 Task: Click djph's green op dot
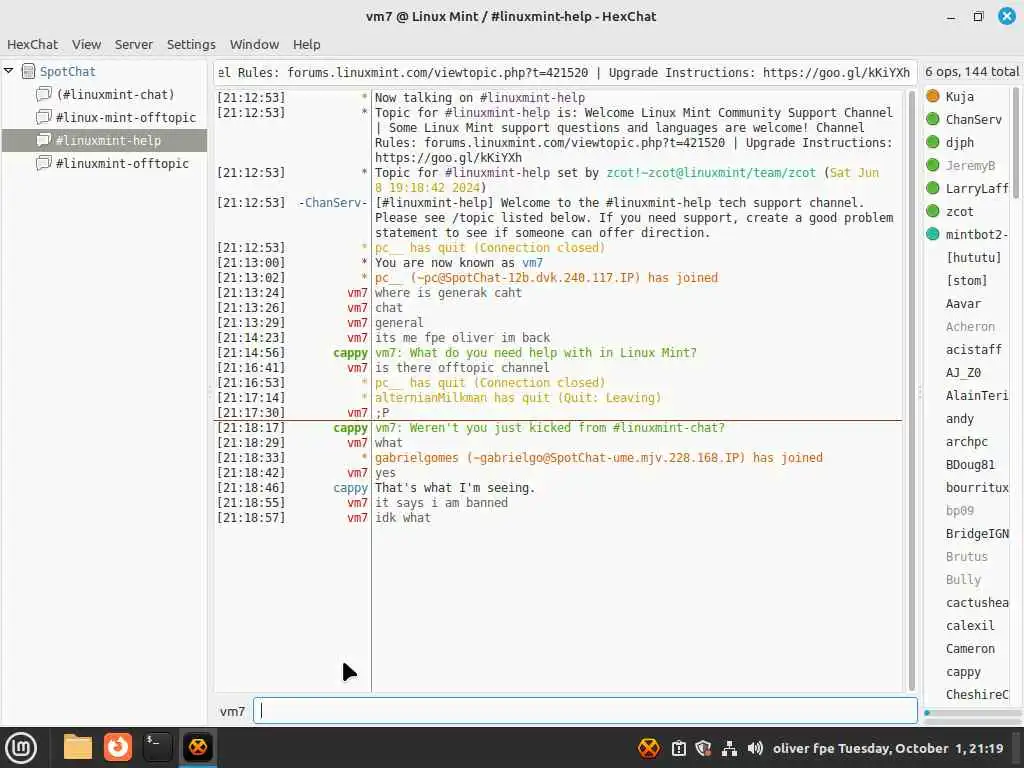[x=933, y=142]
